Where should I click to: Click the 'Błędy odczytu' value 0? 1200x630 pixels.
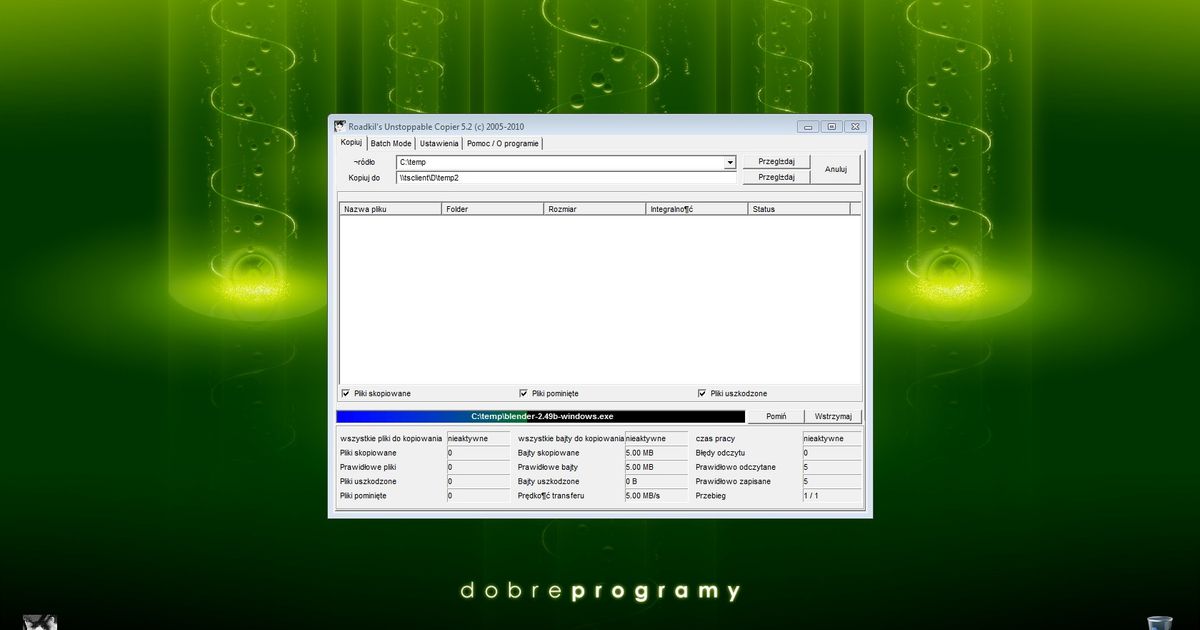831,453
